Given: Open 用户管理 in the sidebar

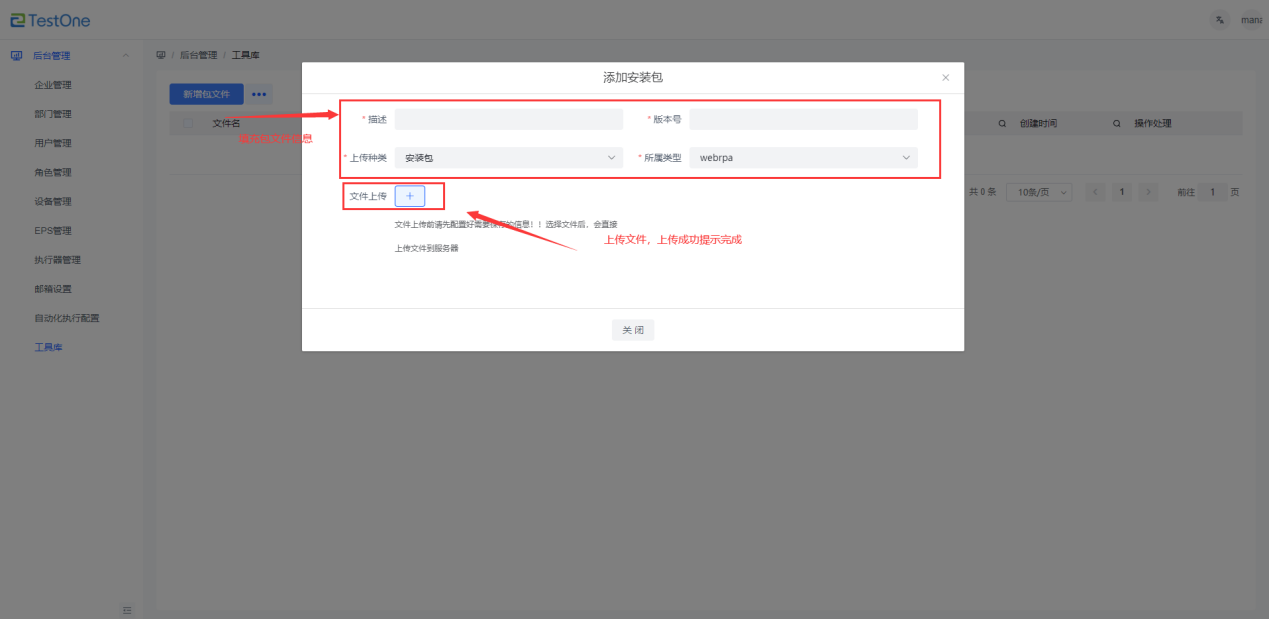Looking at the screenshot, I should tap(53, 143).
